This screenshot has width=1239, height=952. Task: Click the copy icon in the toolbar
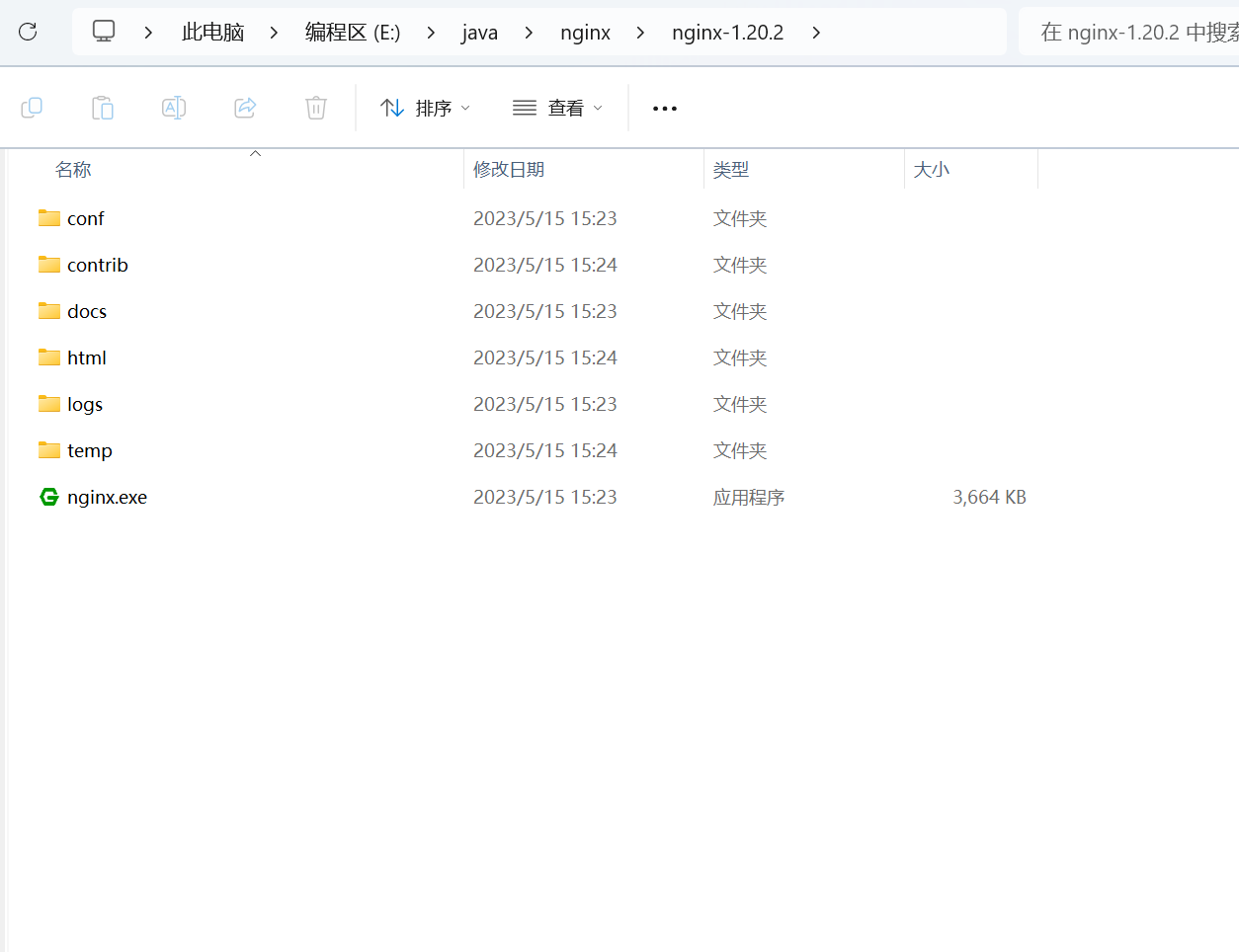[x=32, y=108]
